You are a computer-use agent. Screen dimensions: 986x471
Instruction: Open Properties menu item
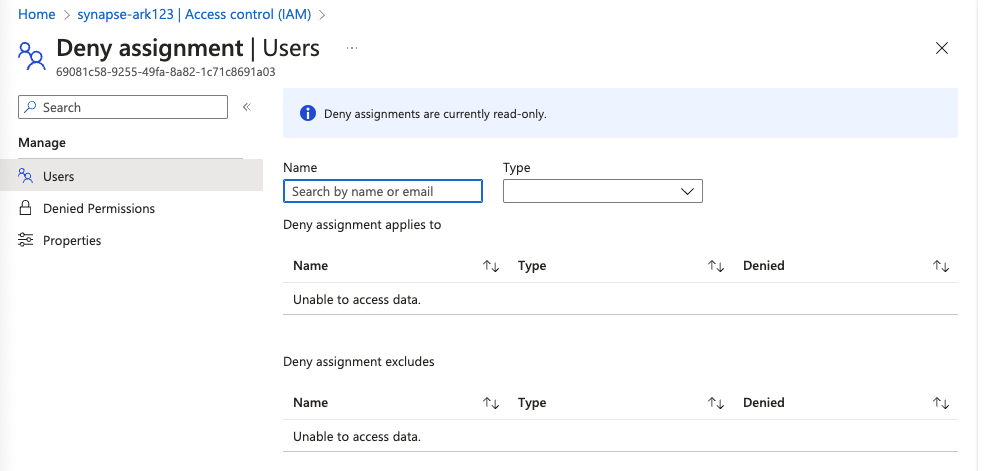[x=72, y=240]
